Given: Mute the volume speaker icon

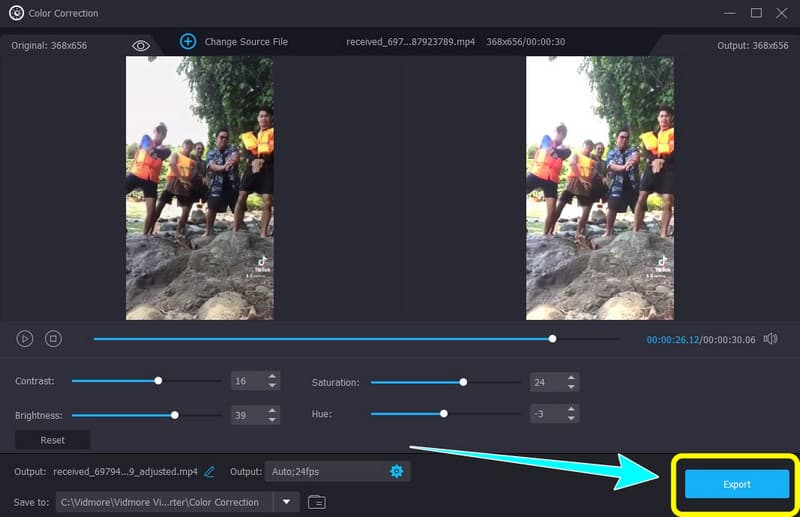Looking at the screenshot, I should (770, 339).
